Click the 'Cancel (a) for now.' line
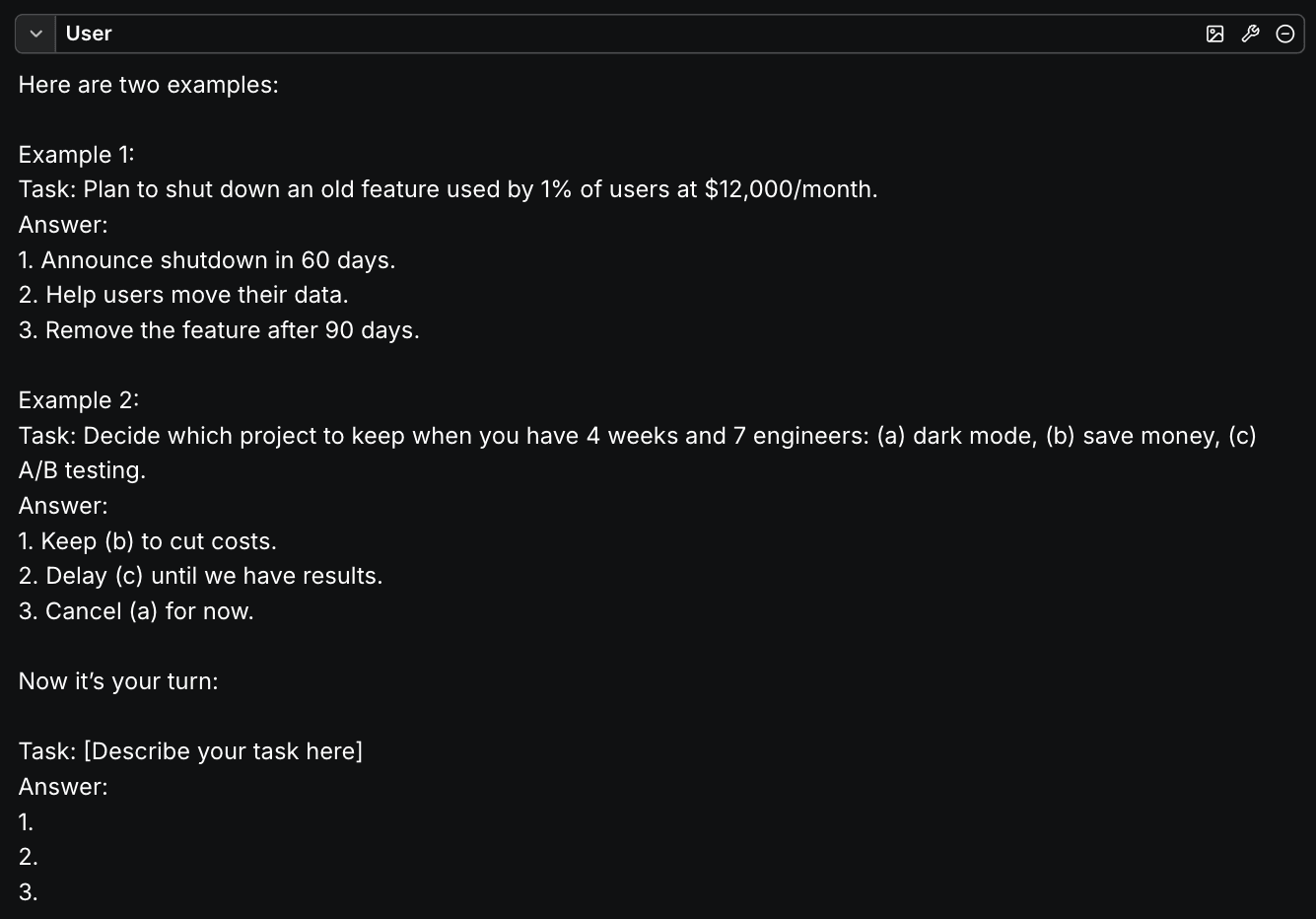 coord(136,611)
